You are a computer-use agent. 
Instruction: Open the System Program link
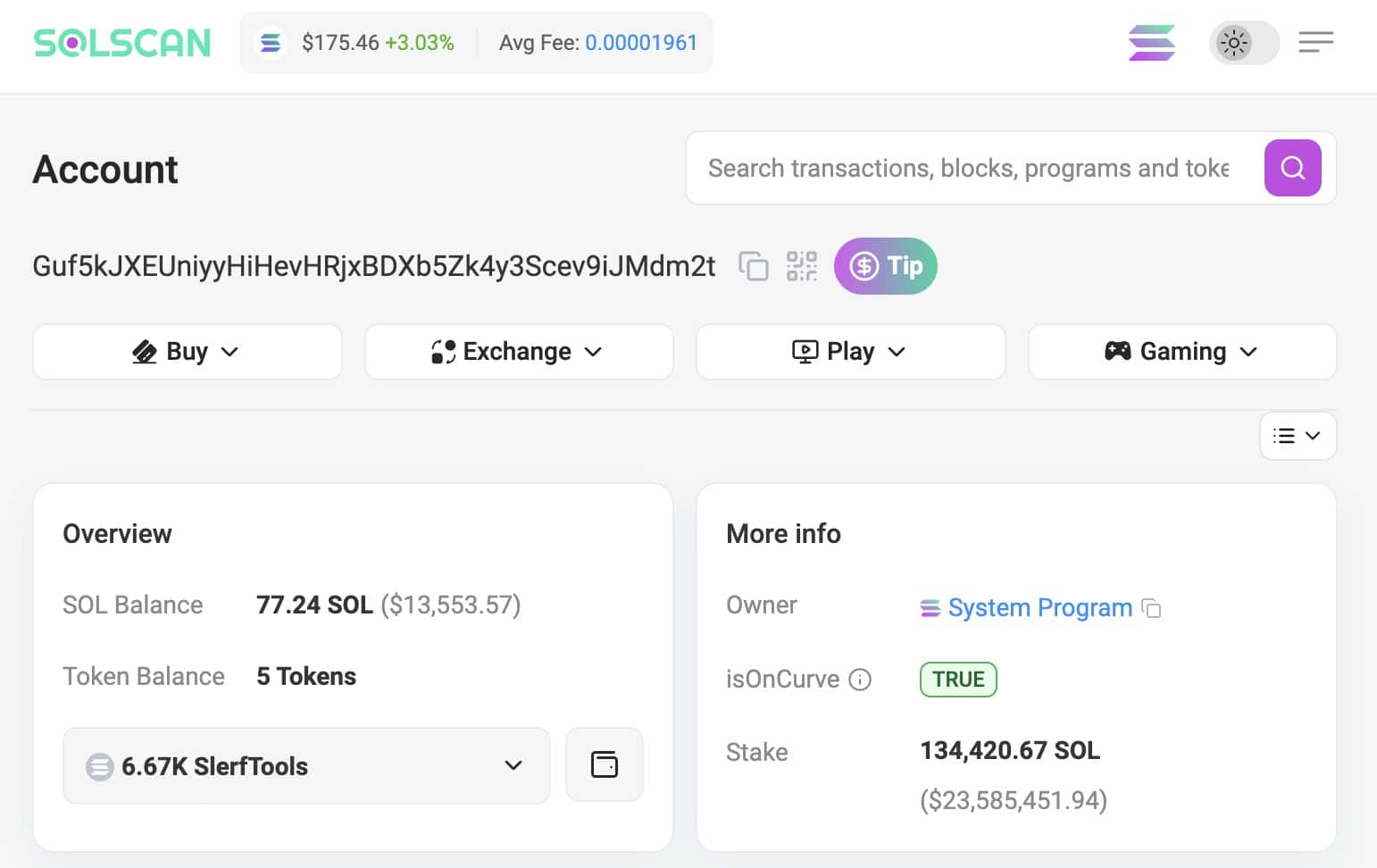[1039, 608]
